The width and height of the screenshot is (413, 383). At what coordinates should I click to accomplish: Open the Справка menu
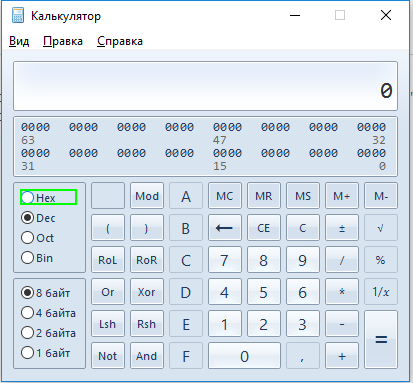(x=120, y=41)
